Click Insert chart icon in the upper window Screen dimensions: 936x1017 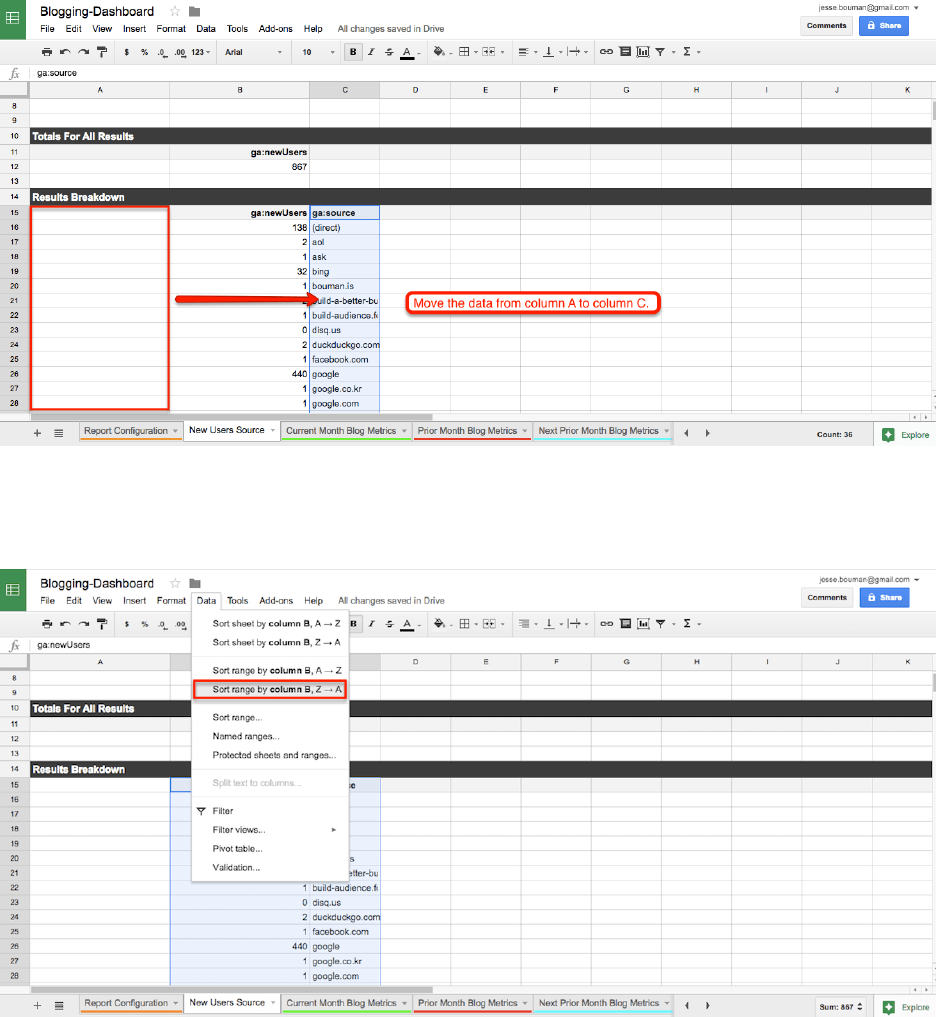643,52
